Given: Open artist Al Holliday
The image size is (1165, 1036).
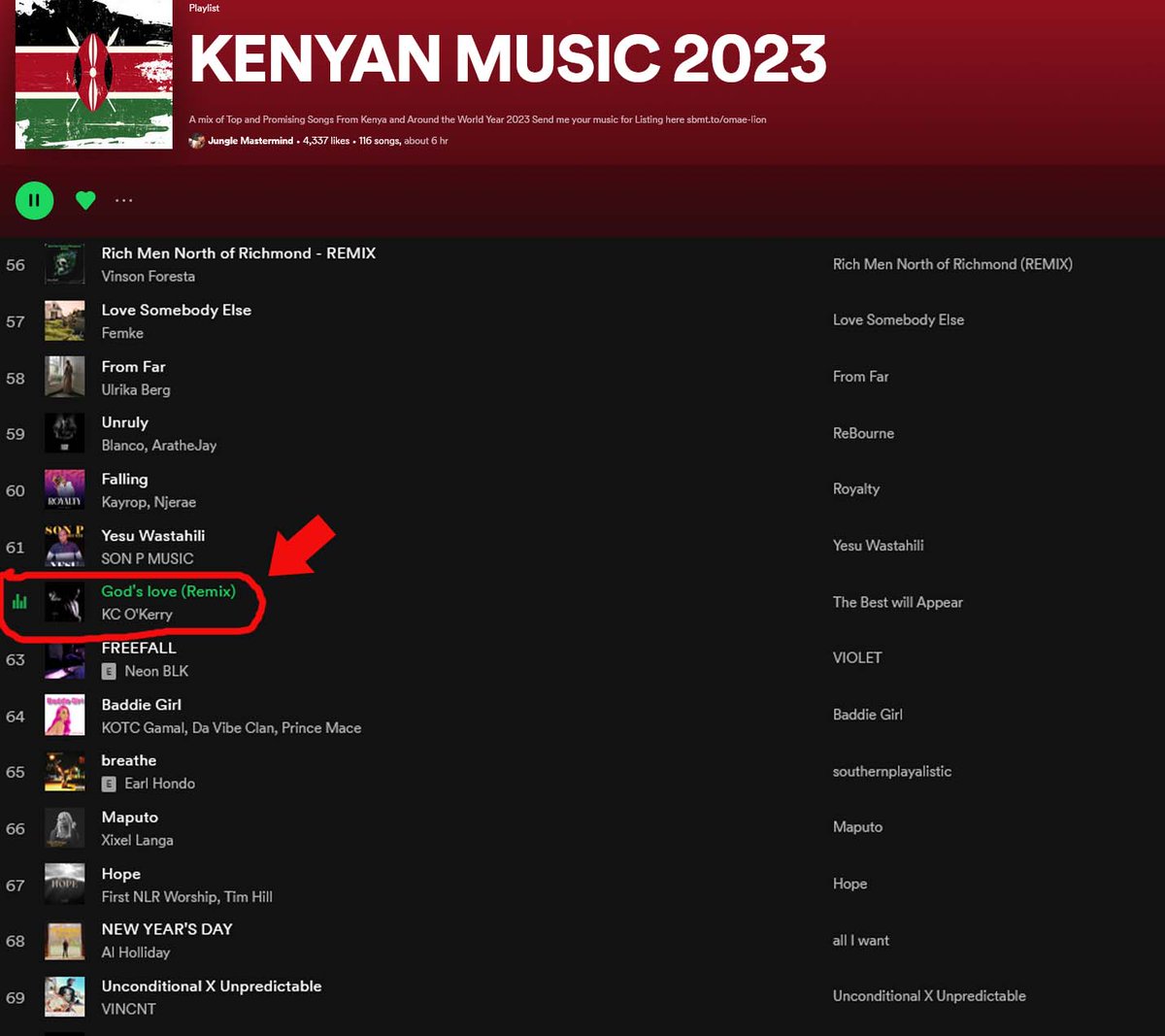Looking at the screenshot, I should click(x=136, y=952).
